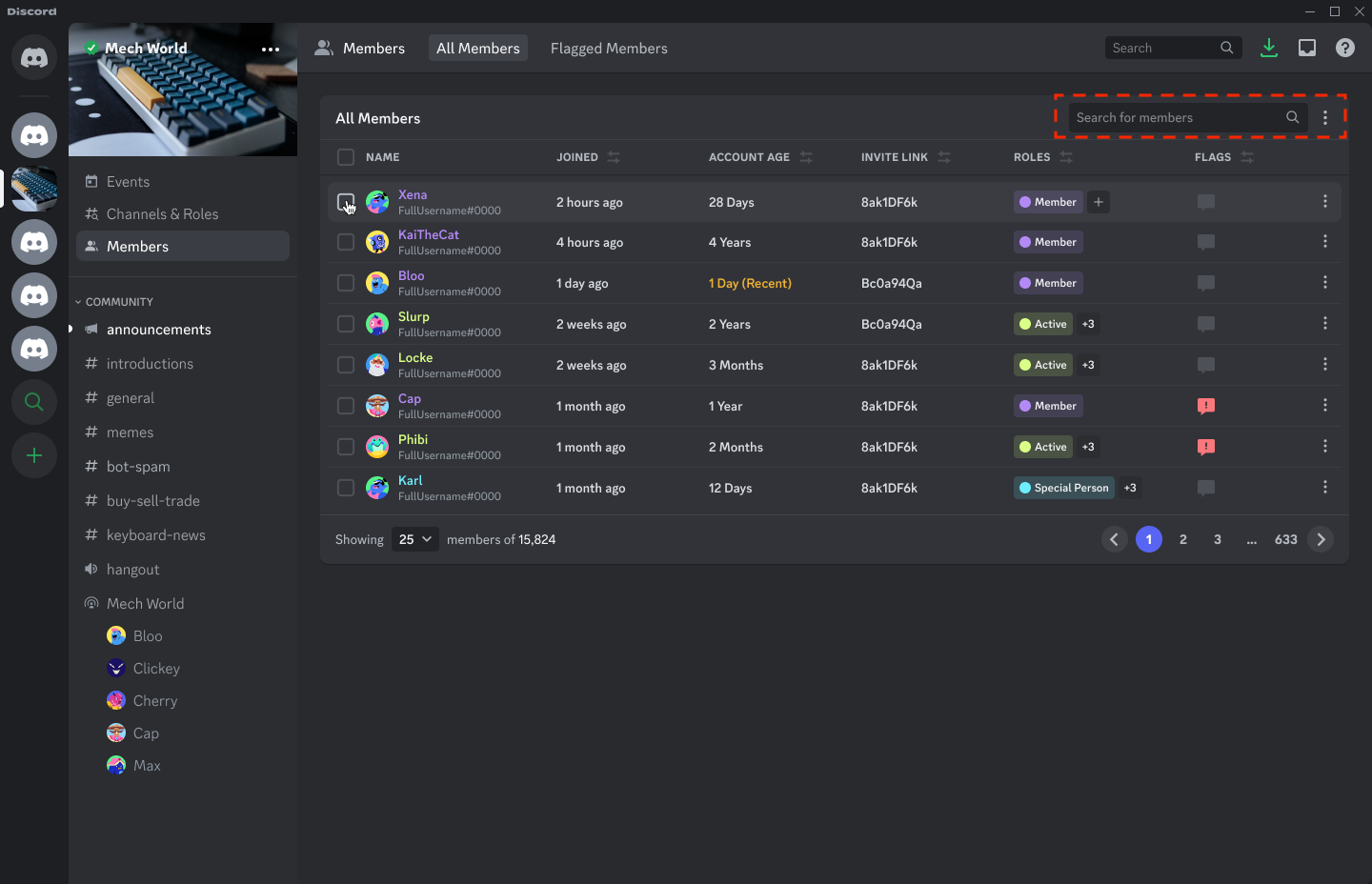Switch to the Flagged Members tab
The height and width of the screenshot is (884, 1372).
(609, 48)
